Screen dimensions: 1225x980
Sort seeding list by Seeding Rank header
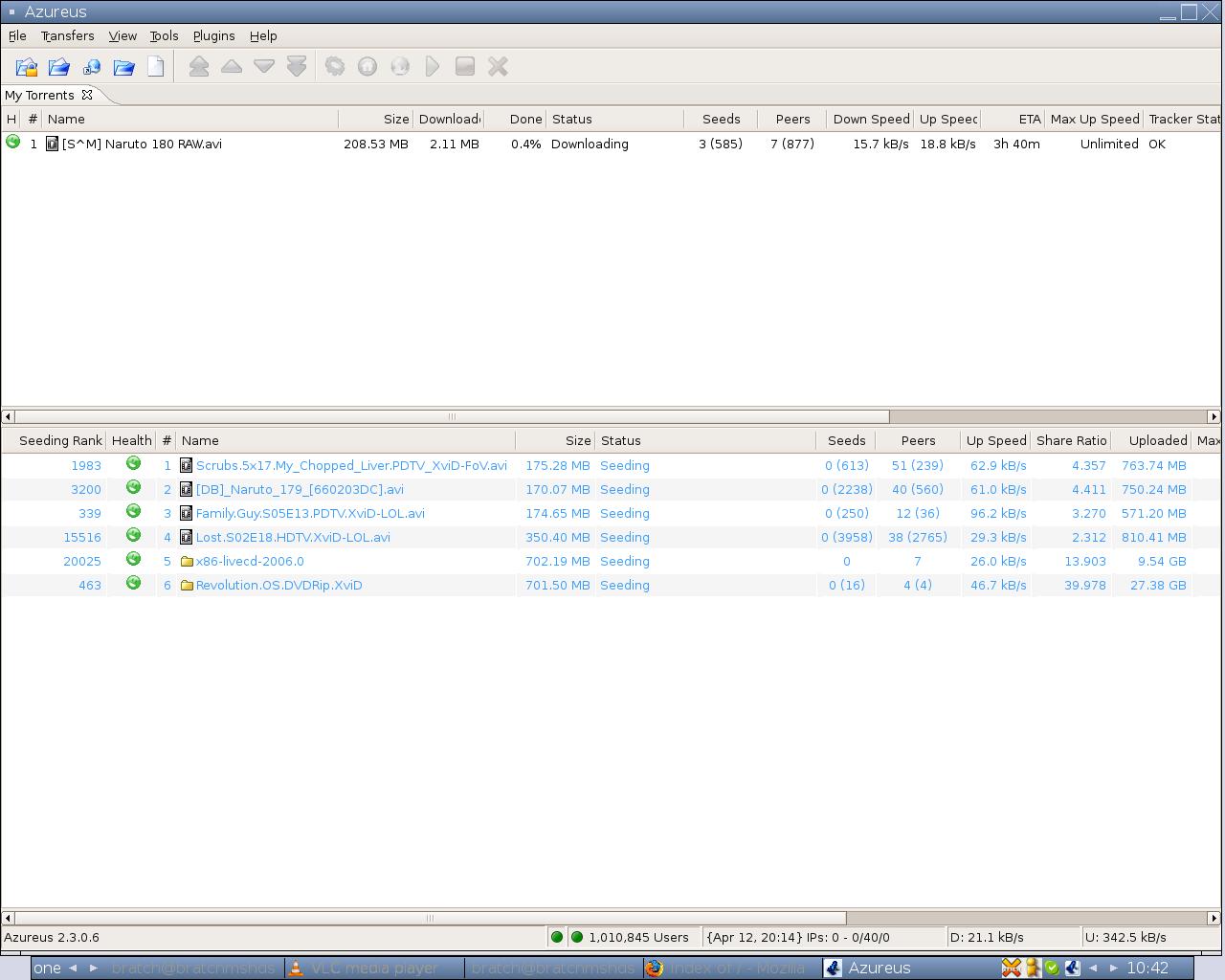55,440
